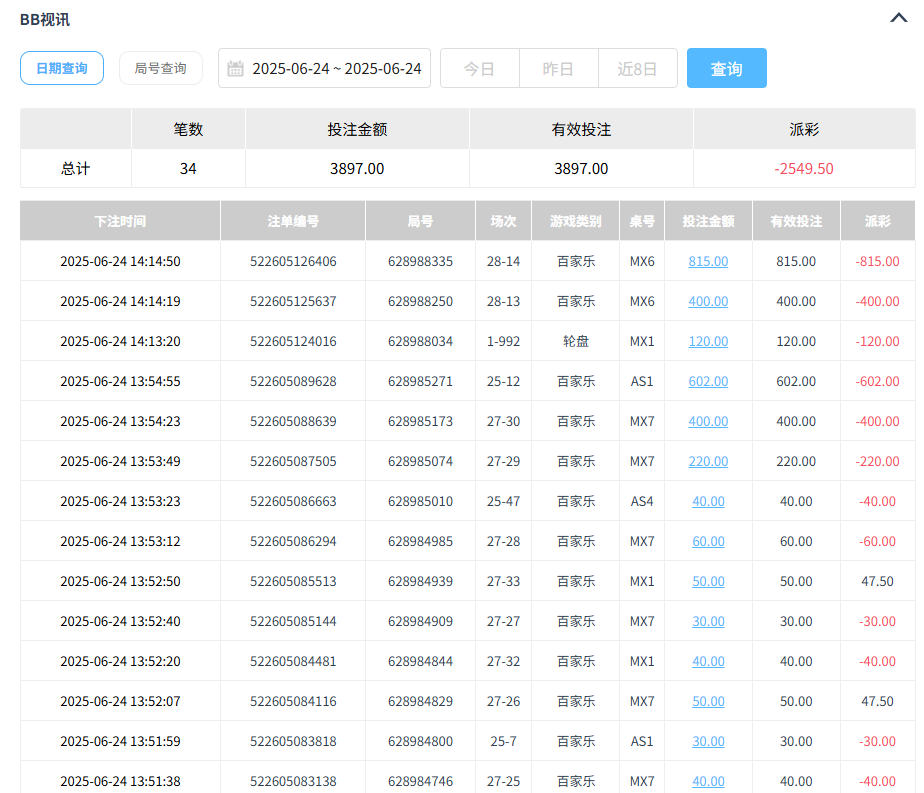Open the 40.00 link for table AS4

coord(707,501)
